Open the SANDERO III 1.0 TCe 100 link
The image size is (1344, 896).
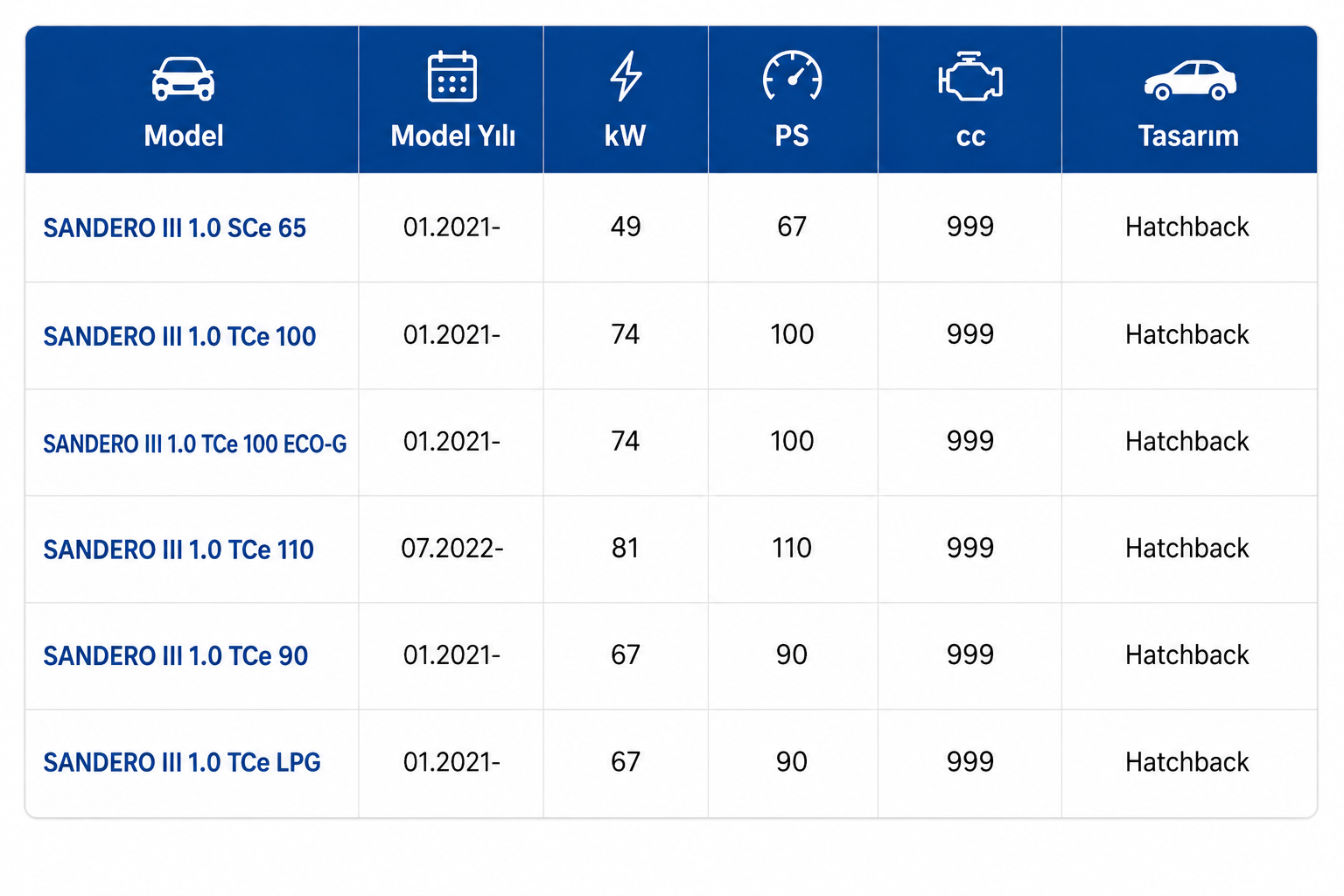point(179,336)
